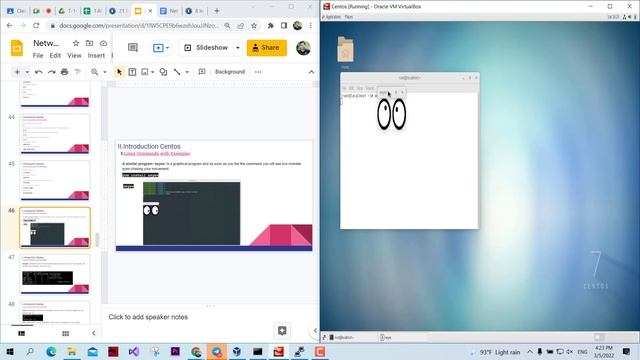Collapse the menus with up chevron
The image size is (640, 360).
(x=311, y=72)
